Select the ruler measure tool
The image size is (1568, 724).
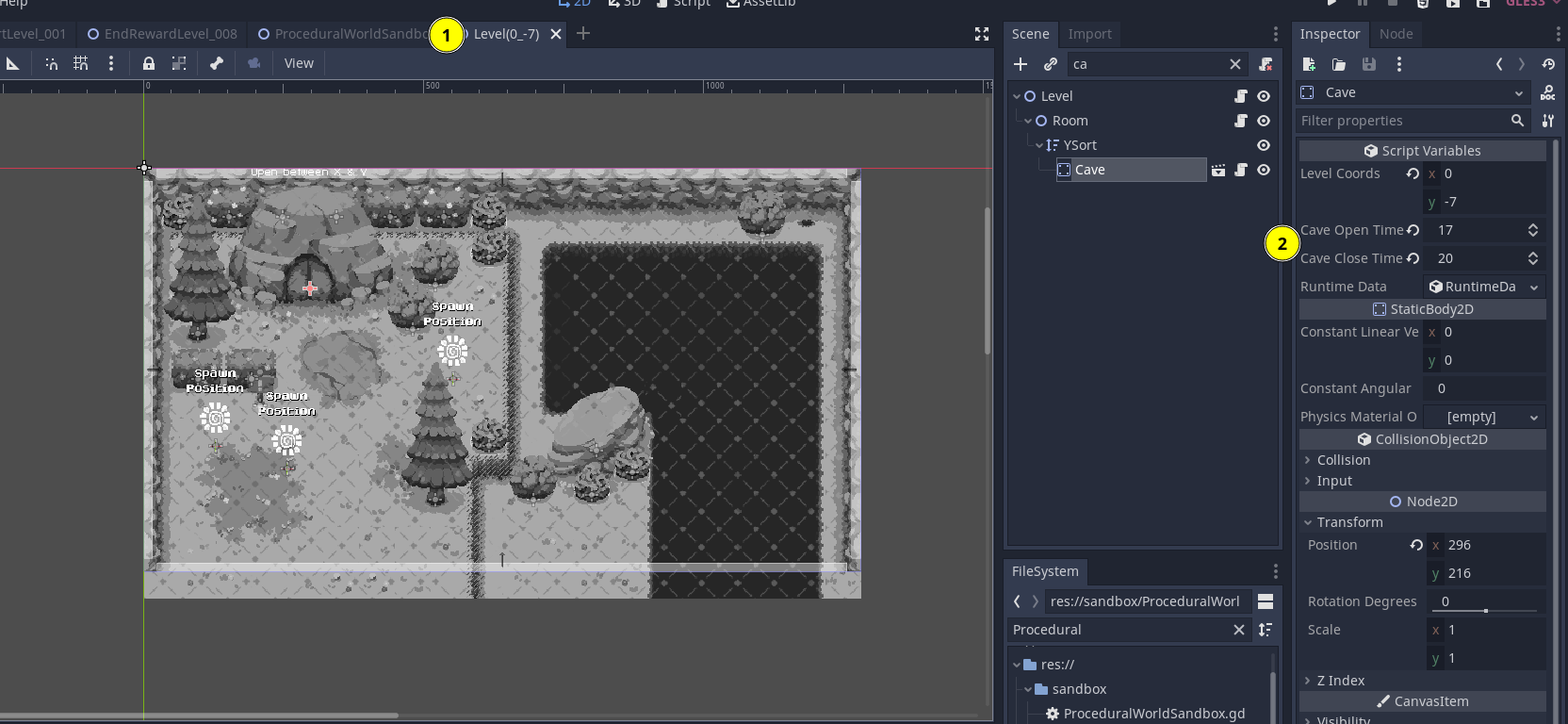click(x=12, y=63)
